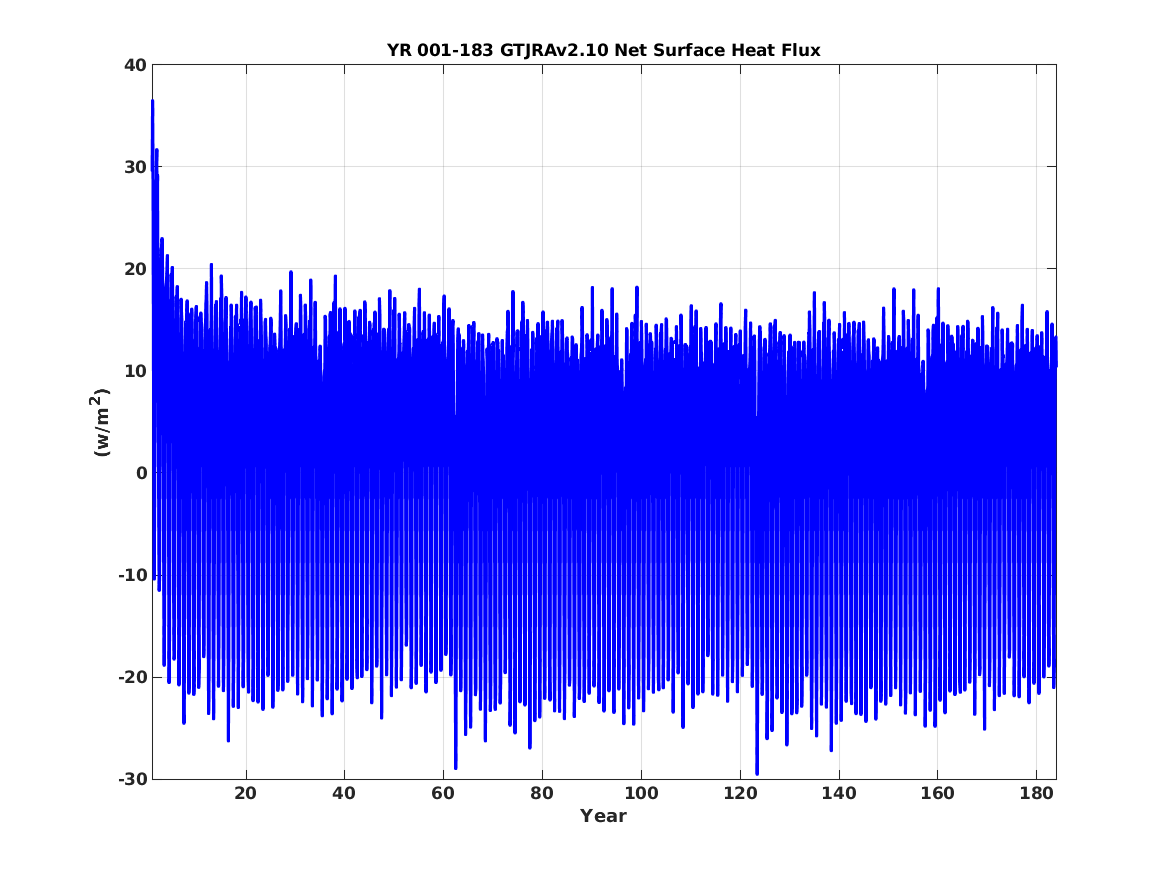1167x875 pixels.
Task: Click the x-axis tick label '120'
Action: pos(740,793)
